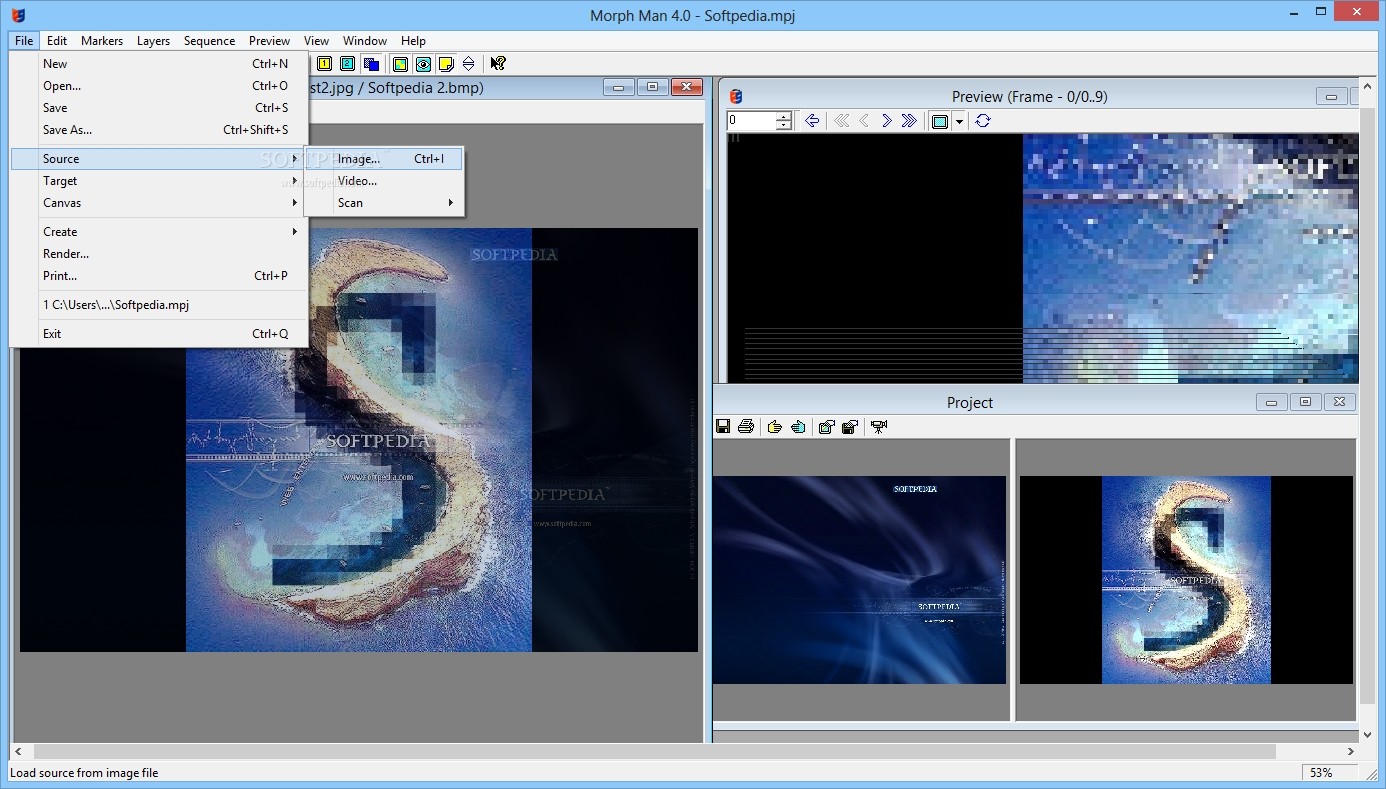Click the cyan pointing hand icon in Project
This screenshot has height=789, width=1386.
pyautogui.click(x=797, y=427)
